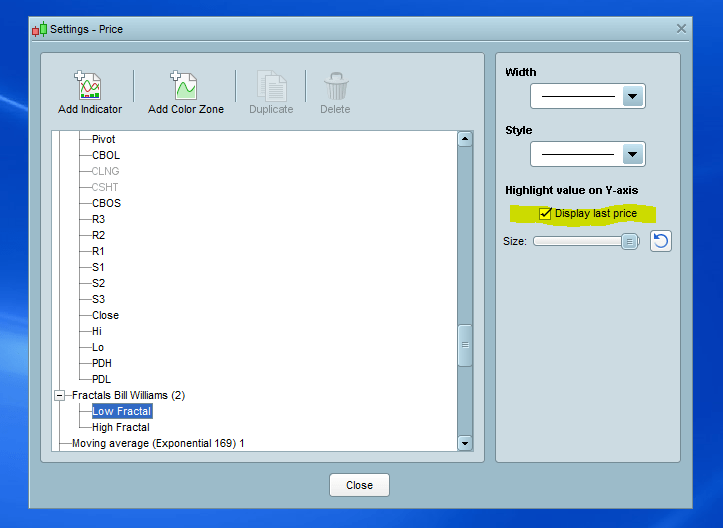The height and width of the screenshot is (528, 723).
Task: Select the greyed CSHT item
Action: coord(105,187)
